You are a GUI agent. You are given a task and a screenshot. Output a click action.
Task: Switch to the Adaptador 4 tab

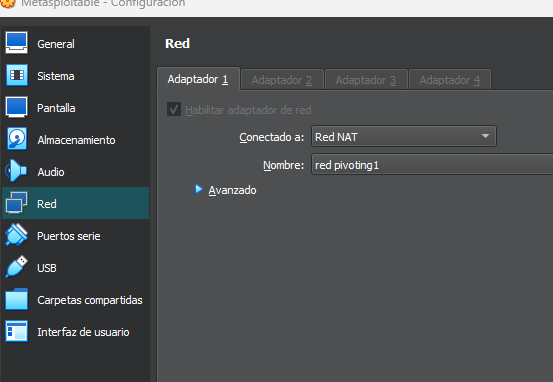(x=450, y=80)
